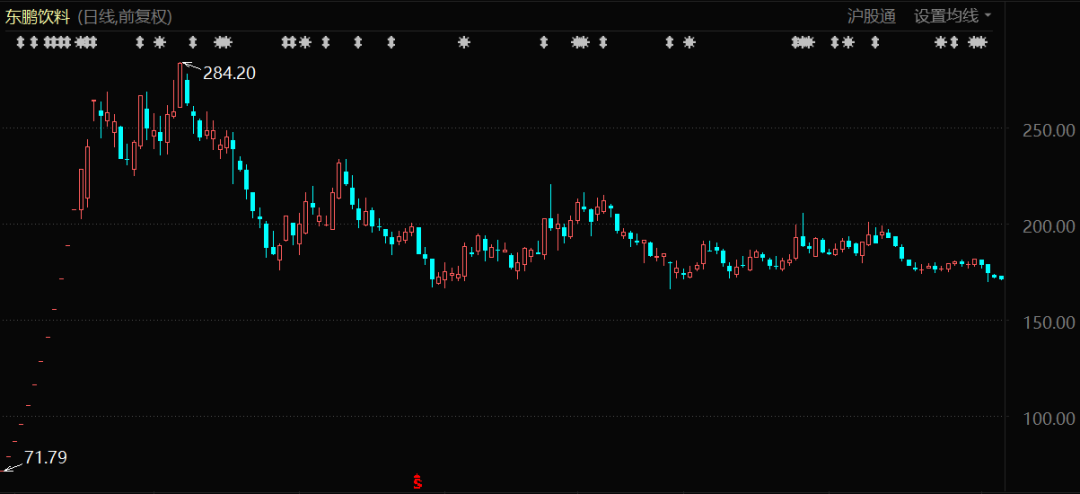Click the 71.79 lowest price label
This screenshot has height=494, width=1080.
click(x=46, y=457)
